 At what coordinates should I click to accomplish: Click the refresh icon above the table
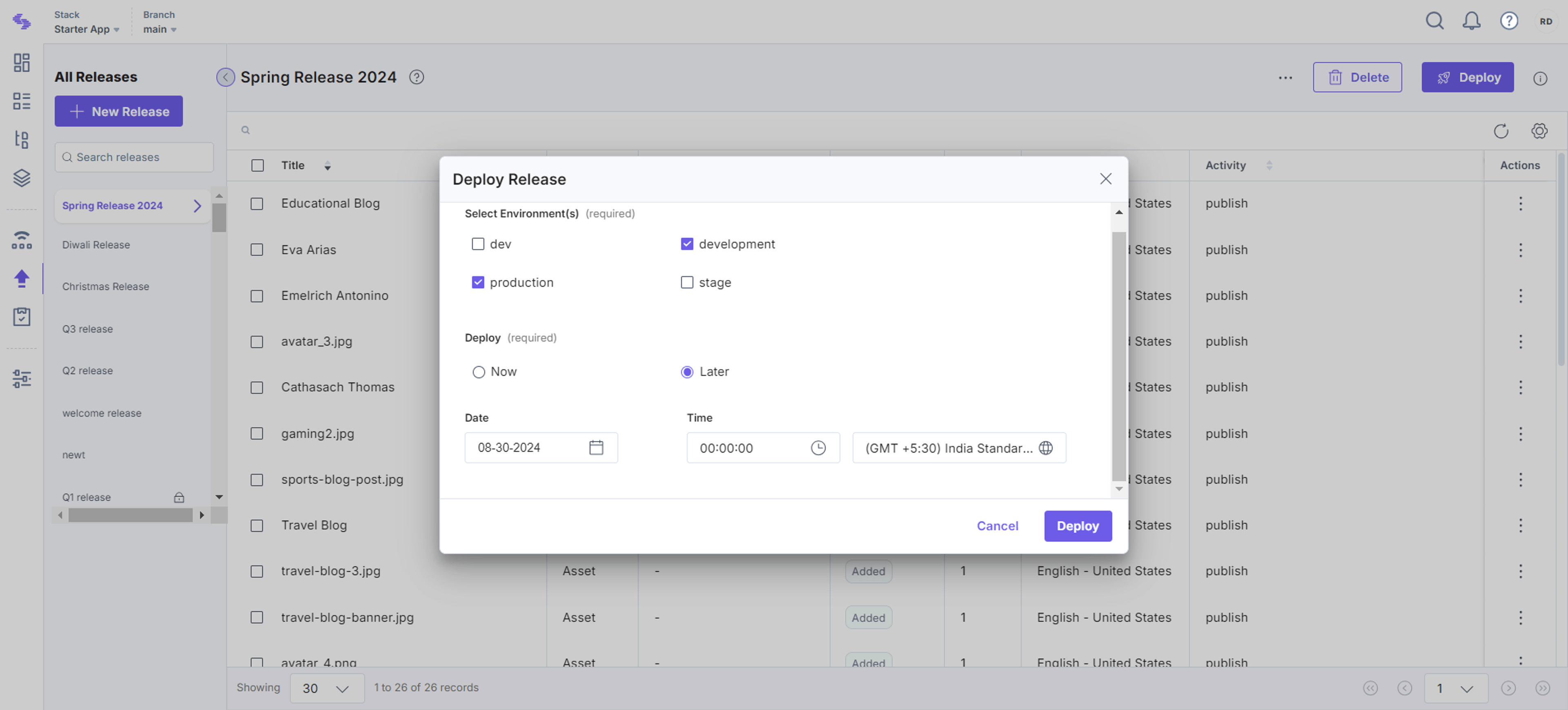point(1501,131)
